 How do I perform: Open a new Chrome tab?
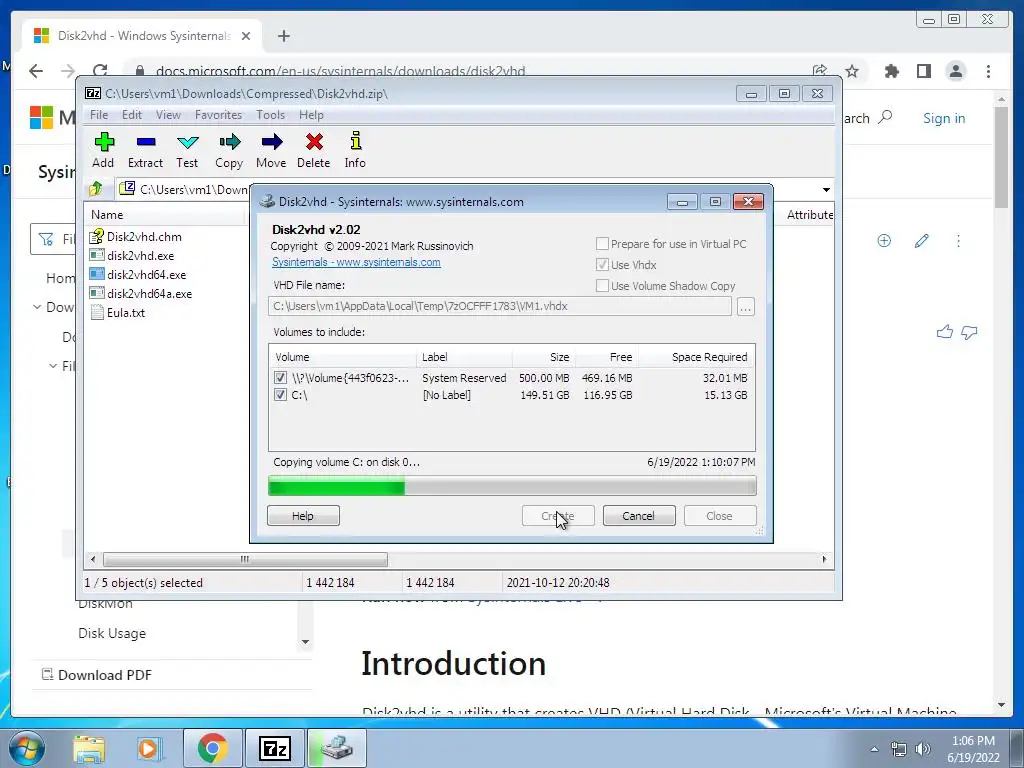283,36
